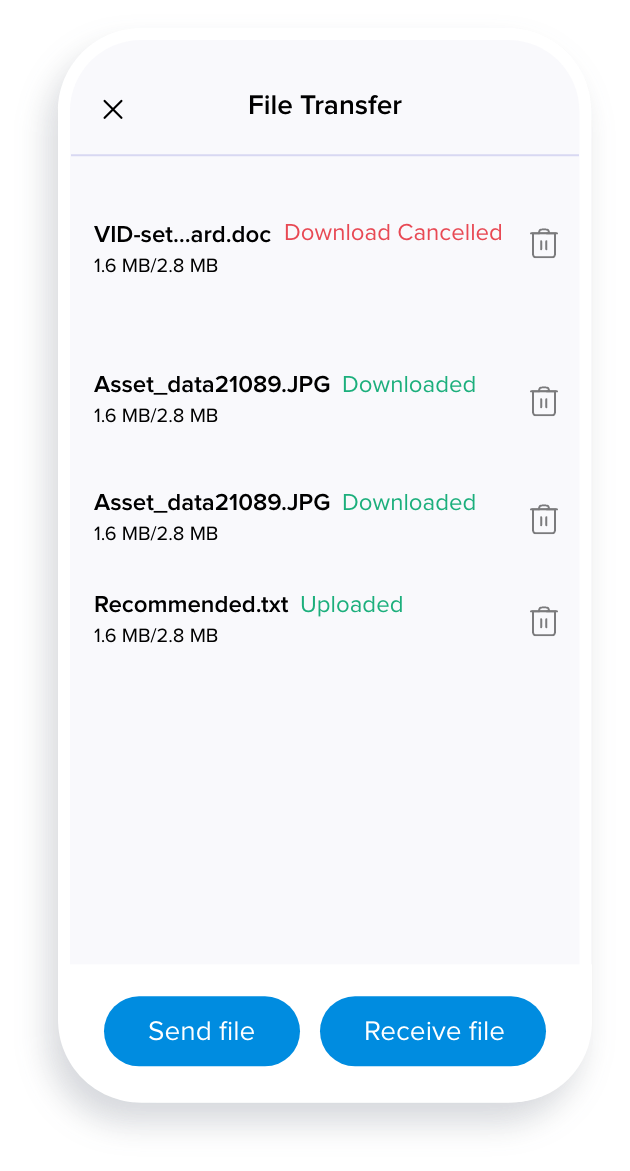630x1171 pixels.
Task: Select the second Asset_data21089.JPG file name
Action: click(x=212, y=503)
